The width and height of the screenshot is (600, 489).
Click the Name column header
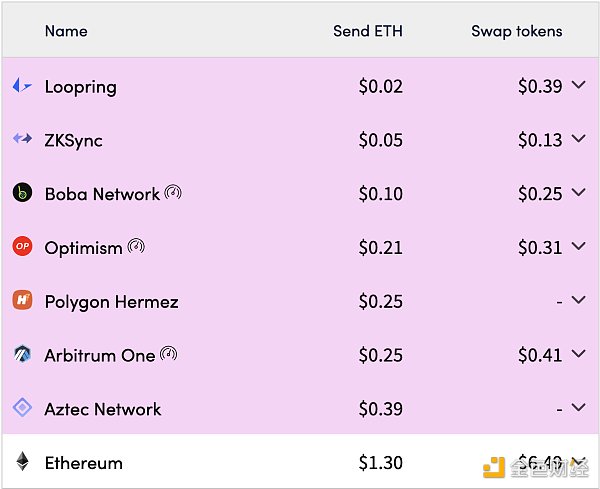66,31
